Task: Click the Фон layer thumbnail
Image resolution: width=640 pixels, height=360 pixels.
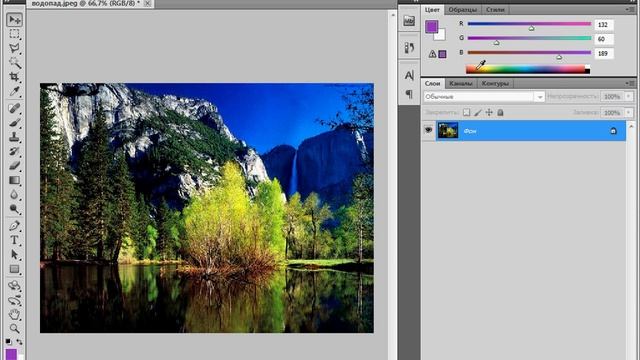Action: click(x=448, y=131)
